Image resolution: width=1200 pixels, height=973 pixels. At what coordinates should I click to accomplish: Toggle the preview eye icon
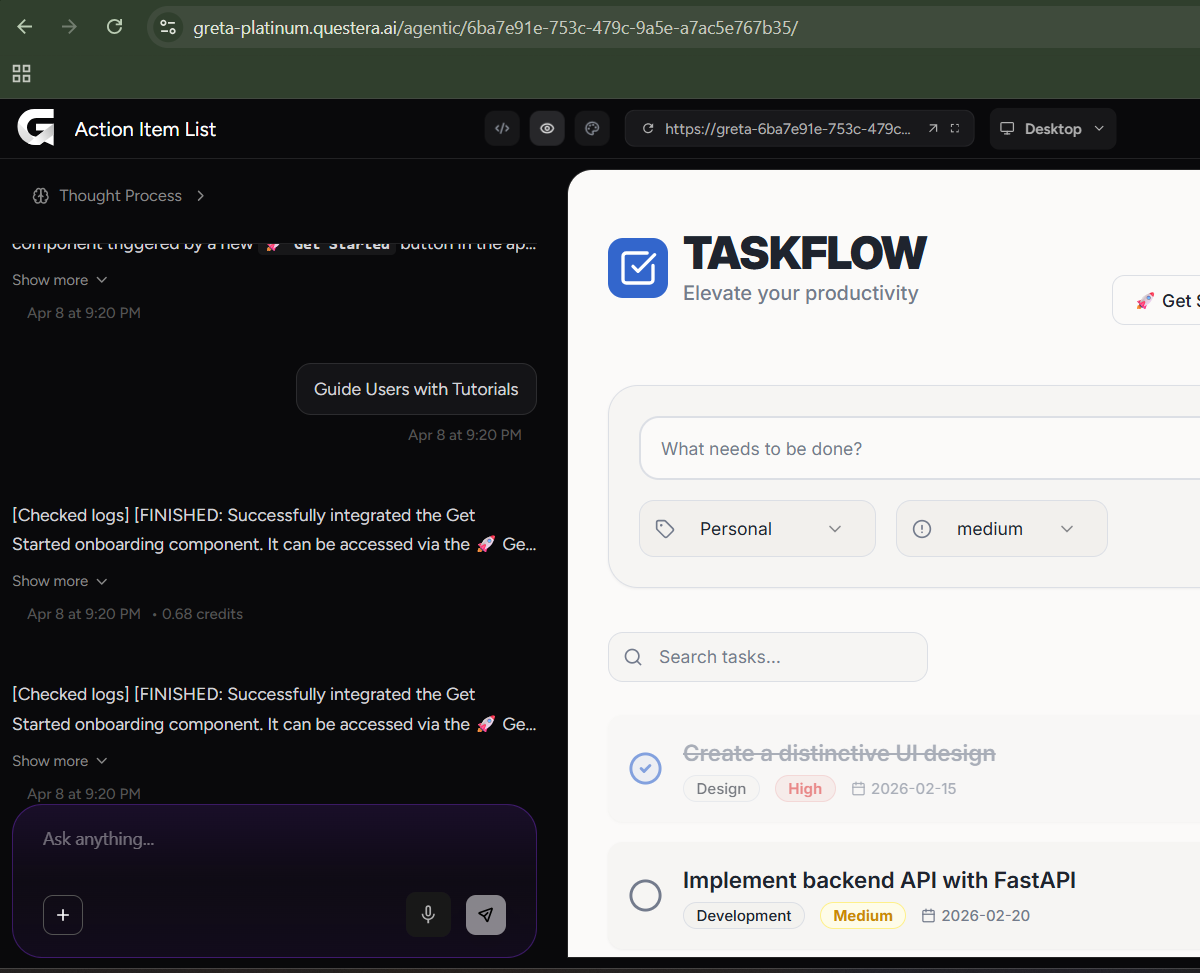[547, 128]
